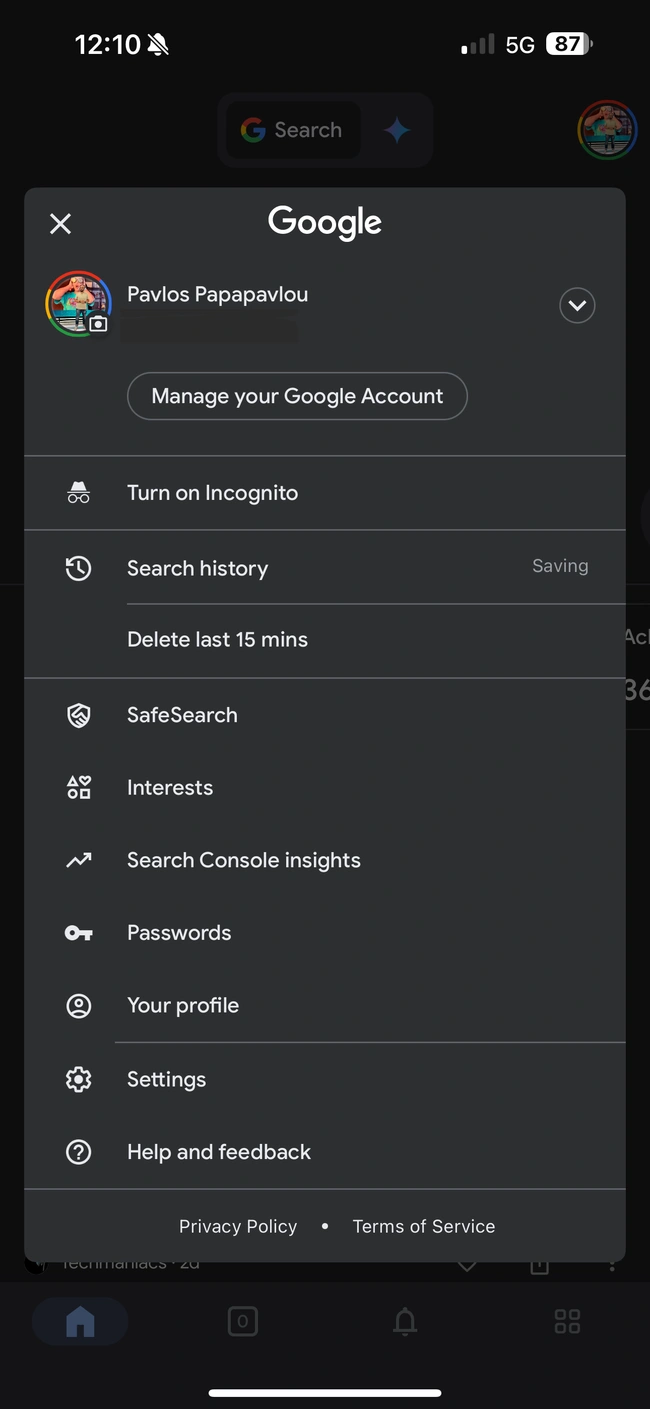Tap the Search Console insights trend icon
The height and width of the screenshot is (1409, 650).
point(78,860)
